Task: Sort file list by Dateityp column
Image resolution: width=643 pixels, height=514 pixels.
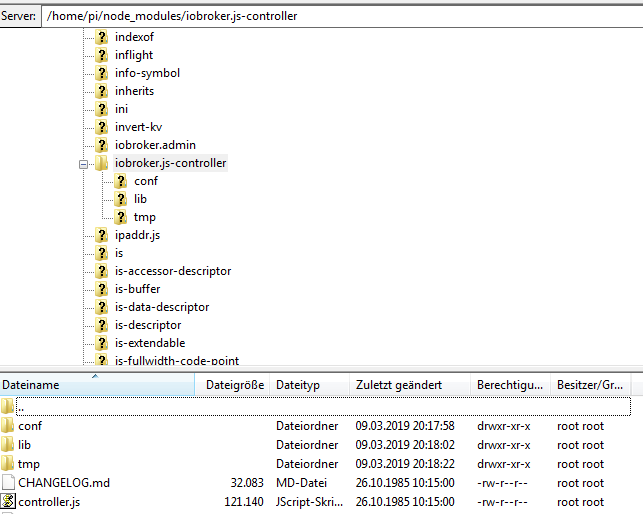Action: point(309,385)
